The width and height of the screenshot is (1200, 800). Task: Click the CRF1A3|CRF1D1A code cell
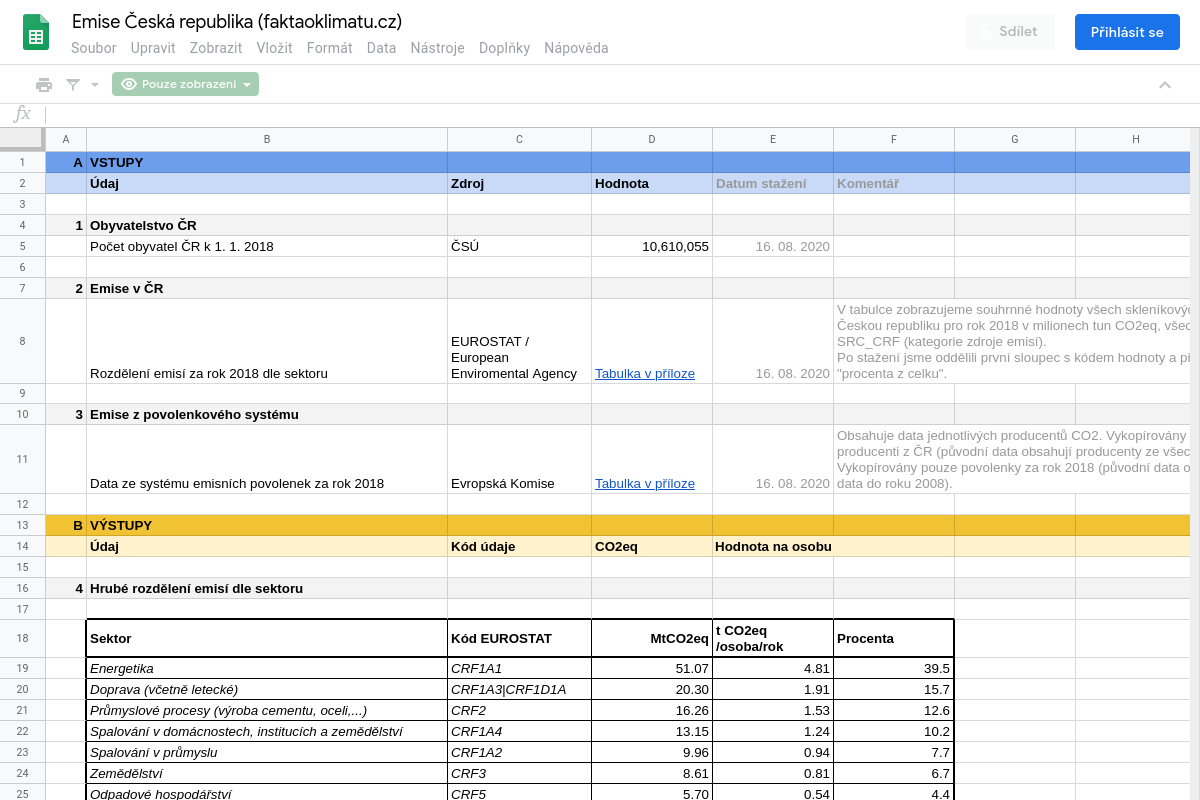(519, 689)
